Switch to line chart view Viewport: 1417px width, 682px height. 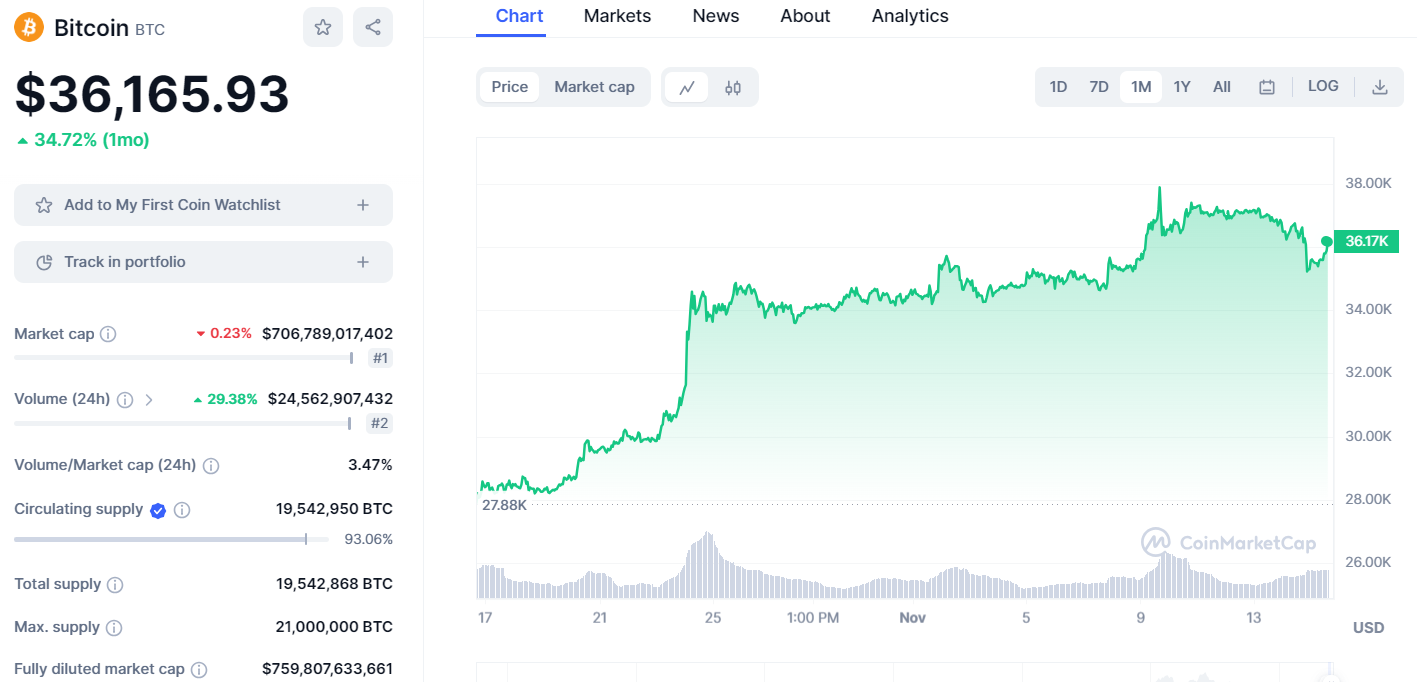tap(687, 87)
